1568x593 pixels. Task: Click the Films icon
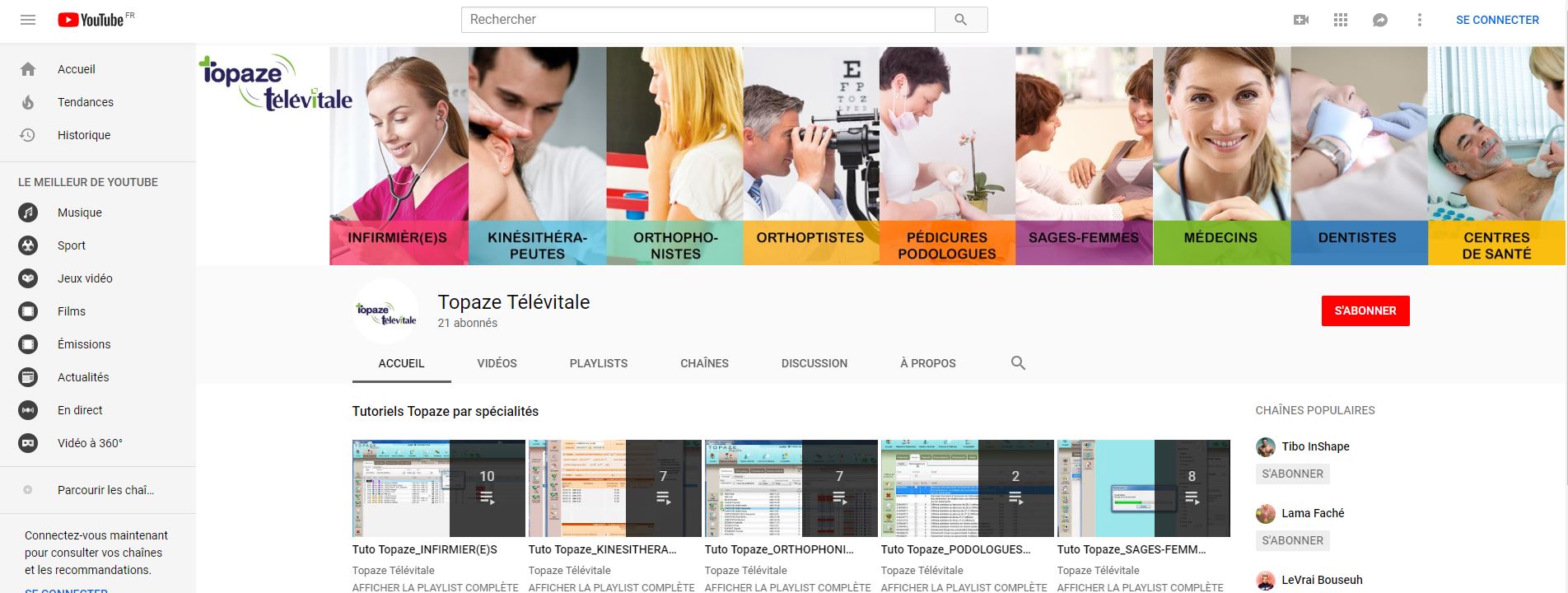pyautogui.click(x=28, y=311)
